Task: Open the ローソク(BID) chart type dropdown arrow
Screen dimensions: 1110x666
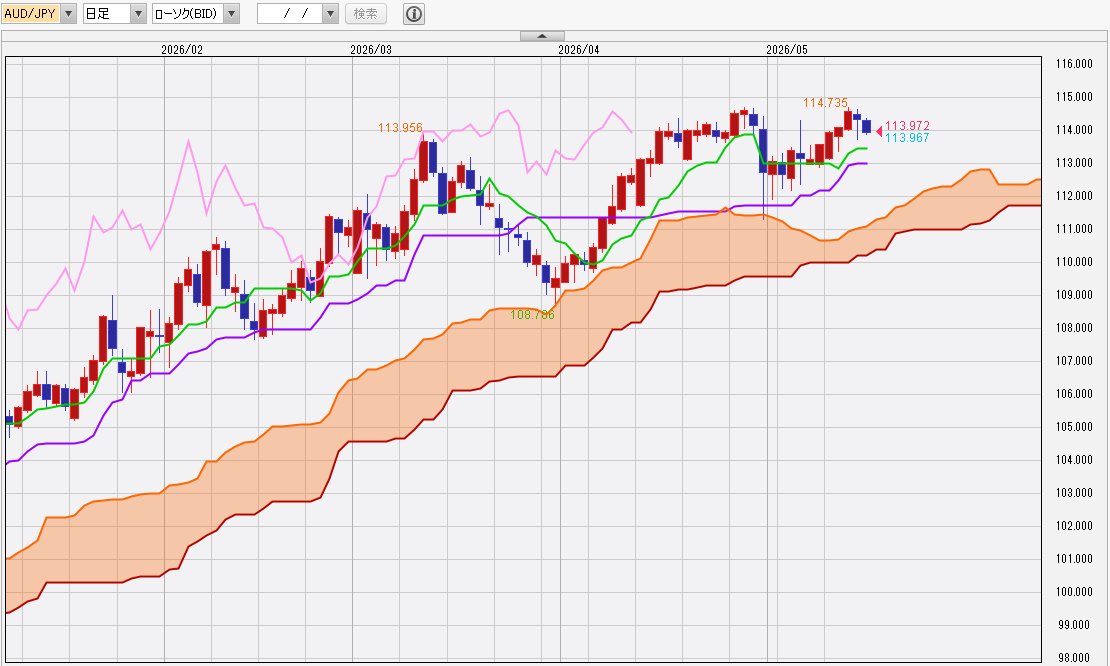Action: [x=231, y=13]
